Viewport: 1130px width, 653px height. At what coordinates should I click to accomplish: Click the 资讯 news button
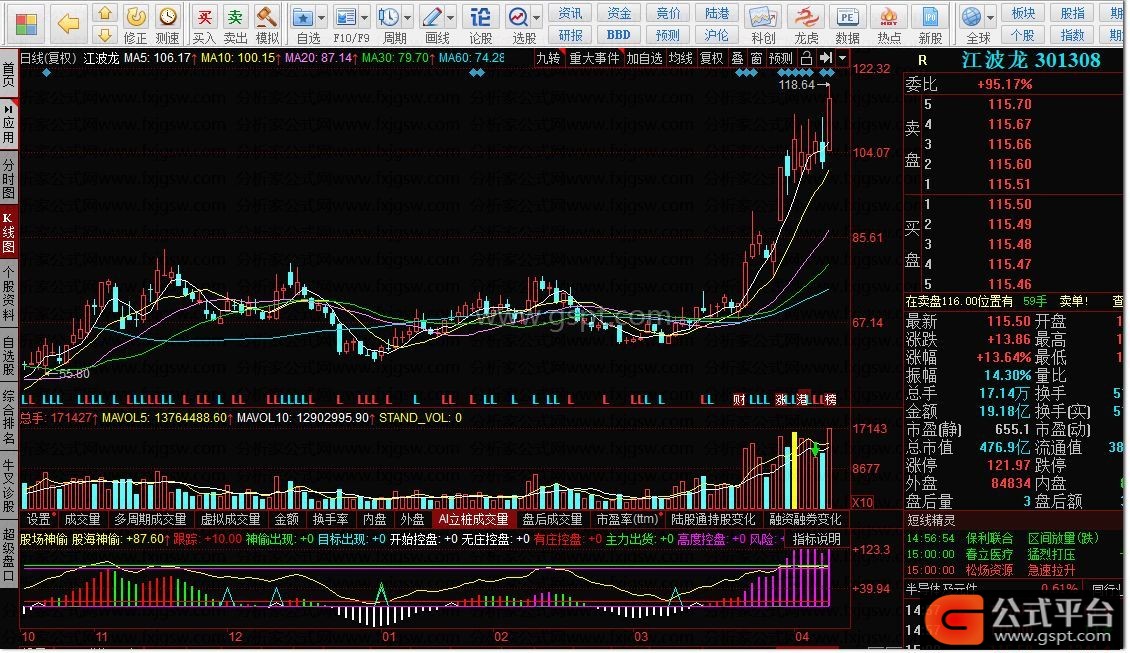[x=571, y=13]
